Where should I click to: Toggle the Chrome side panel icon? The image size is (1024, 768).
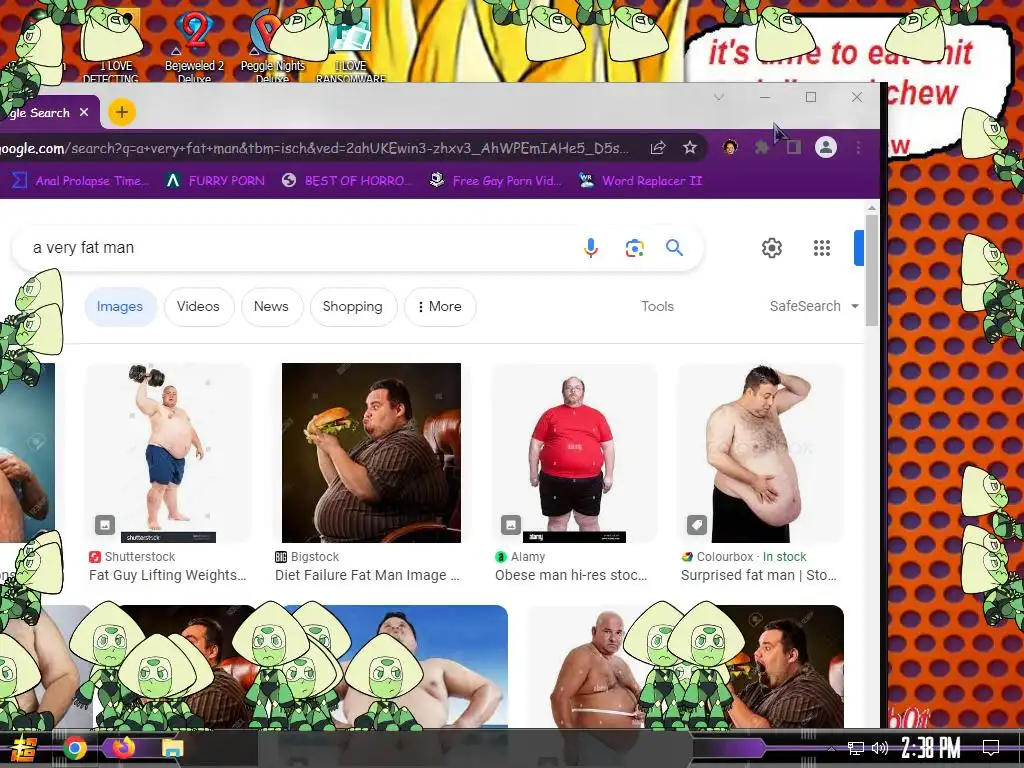[793, 148]
